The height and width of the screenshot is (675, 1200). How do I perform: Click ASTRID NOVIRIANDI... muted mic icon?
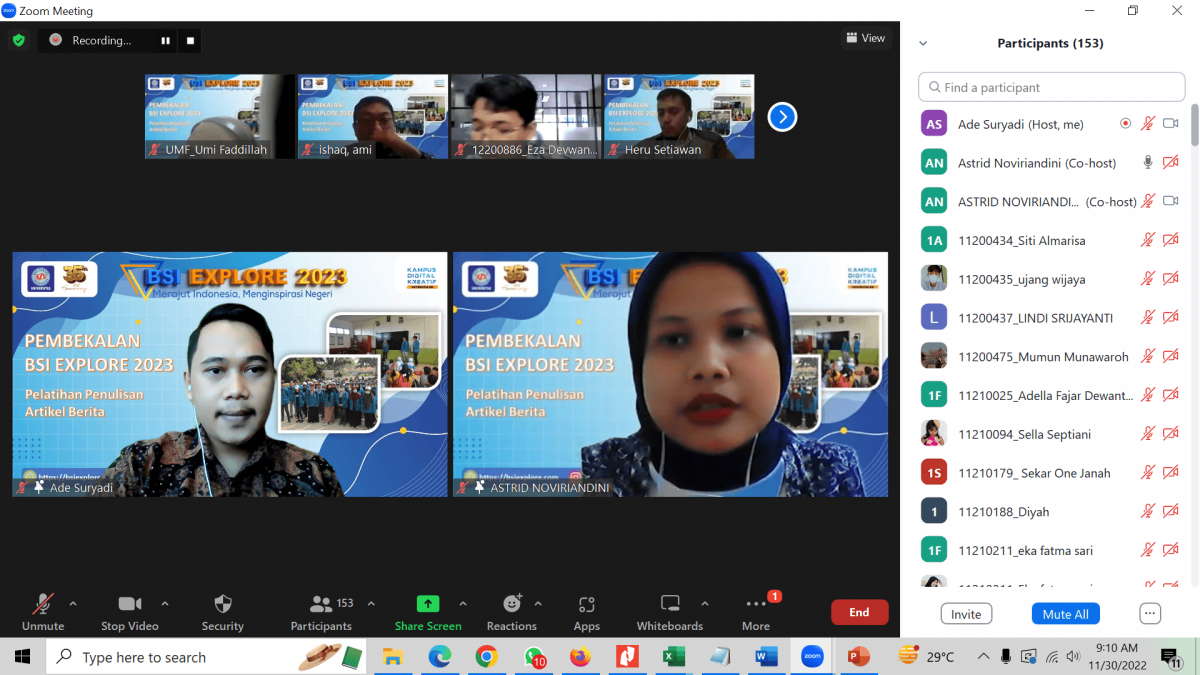click(x=1148, y=201)
